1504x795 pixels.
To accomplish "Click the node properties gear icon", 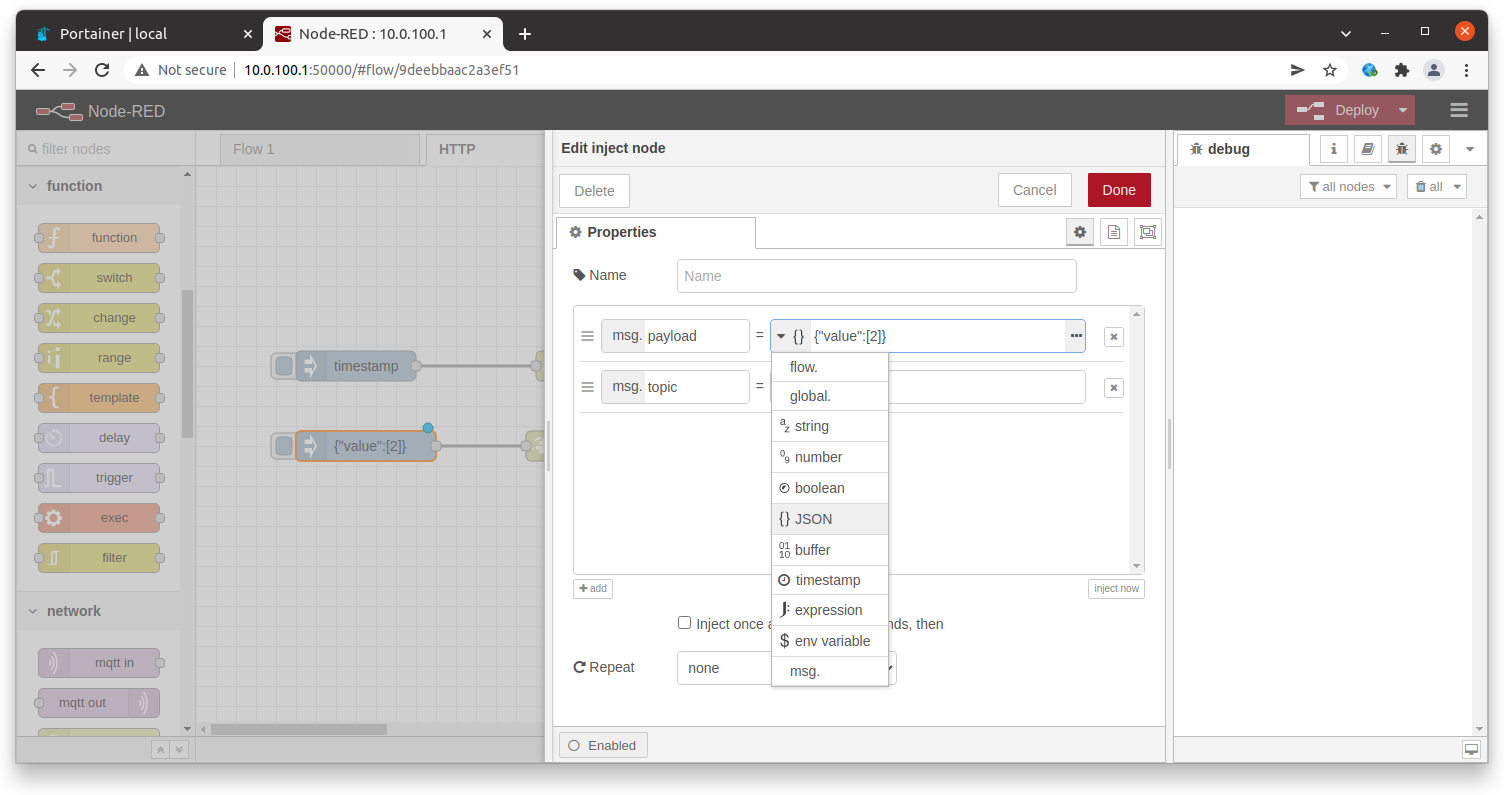I will (1079, 232).
